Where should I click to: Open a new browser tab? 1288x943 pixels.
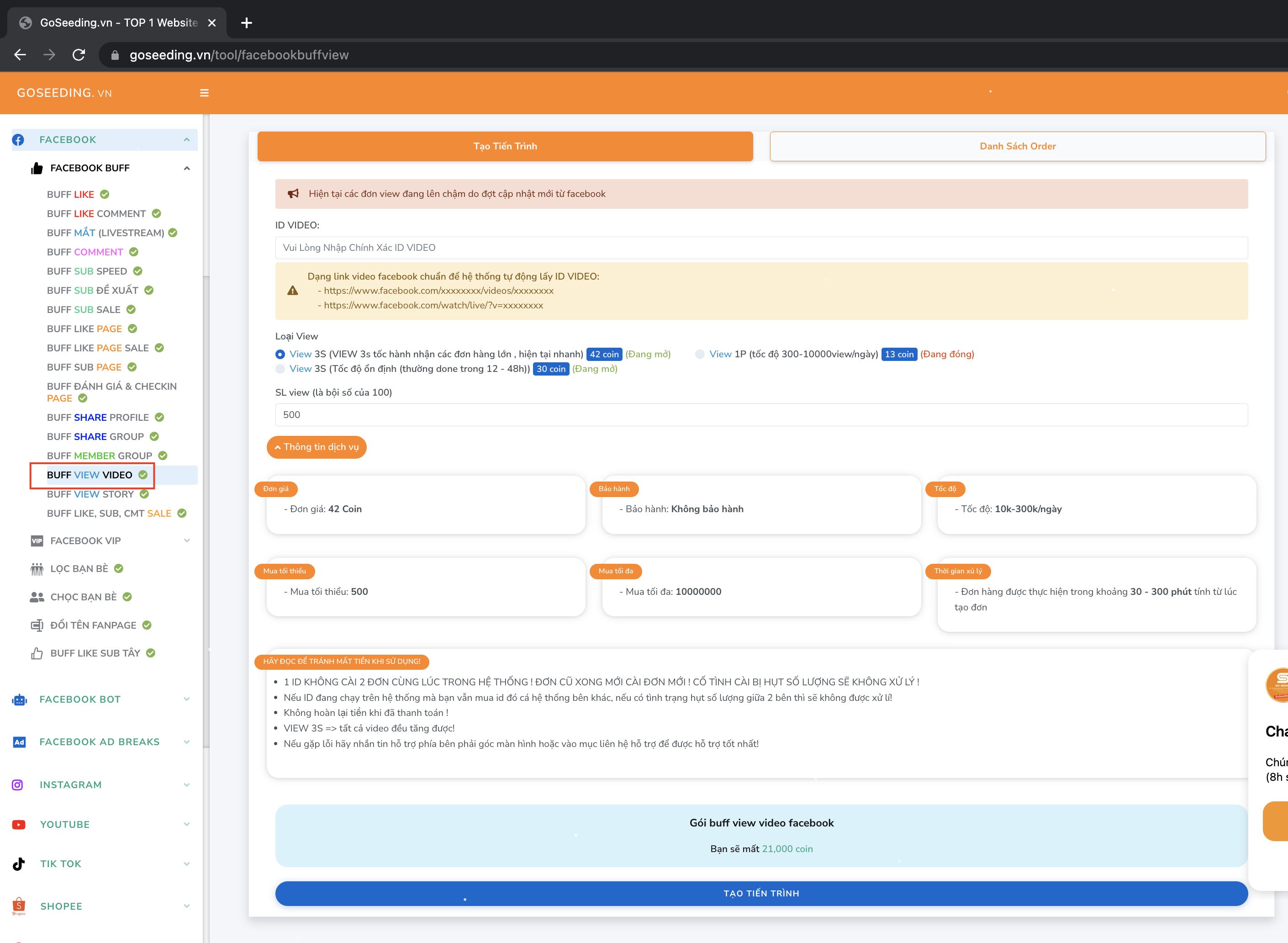pyautogui.click(x=247, y=23)
